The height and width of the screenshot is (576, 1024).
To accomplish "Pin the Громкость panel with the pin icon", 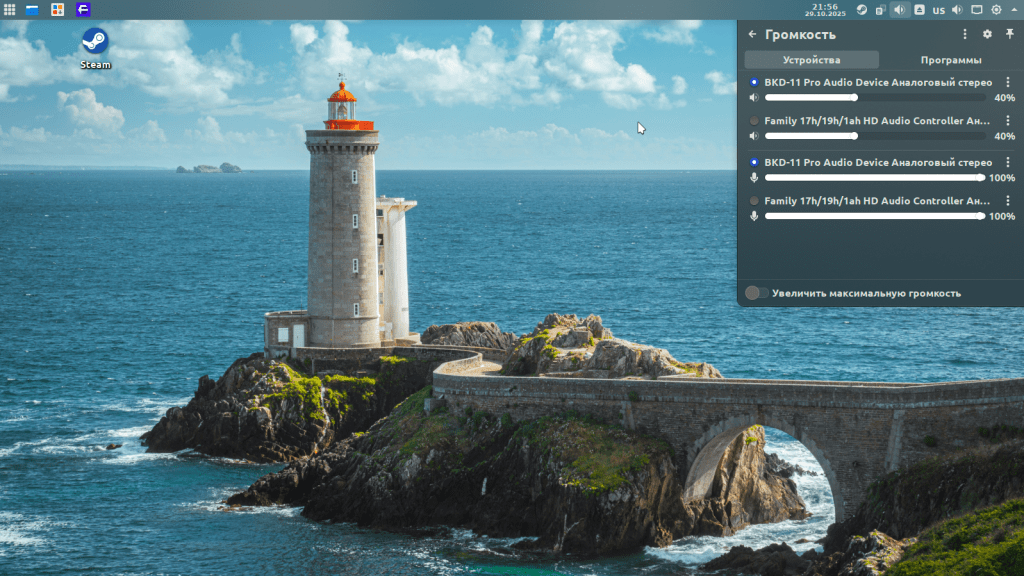I will click(x=1009, y=34).
